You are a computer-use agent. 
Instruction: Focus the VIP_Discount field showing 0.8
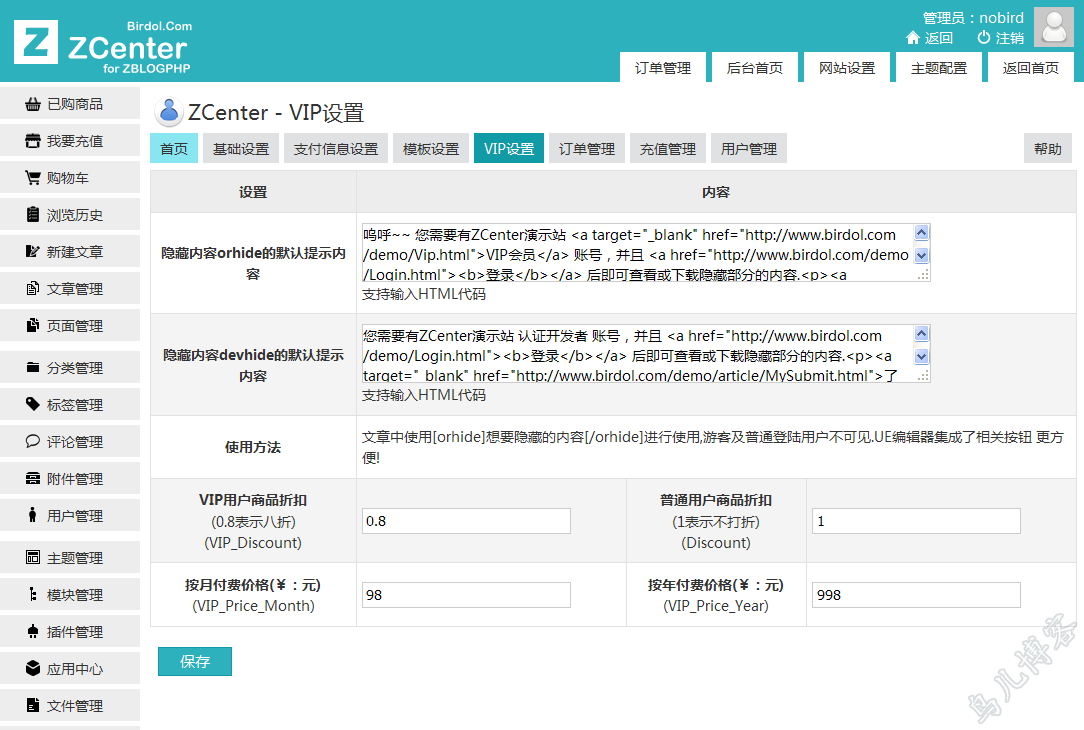pos(467,521)
